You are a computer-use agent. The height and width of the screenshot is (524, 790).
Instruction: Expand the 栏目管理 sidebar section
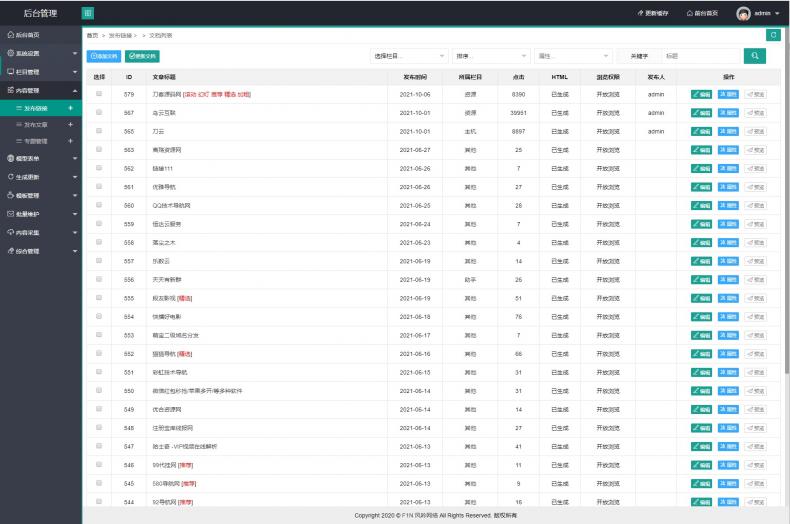click(41, 72)
